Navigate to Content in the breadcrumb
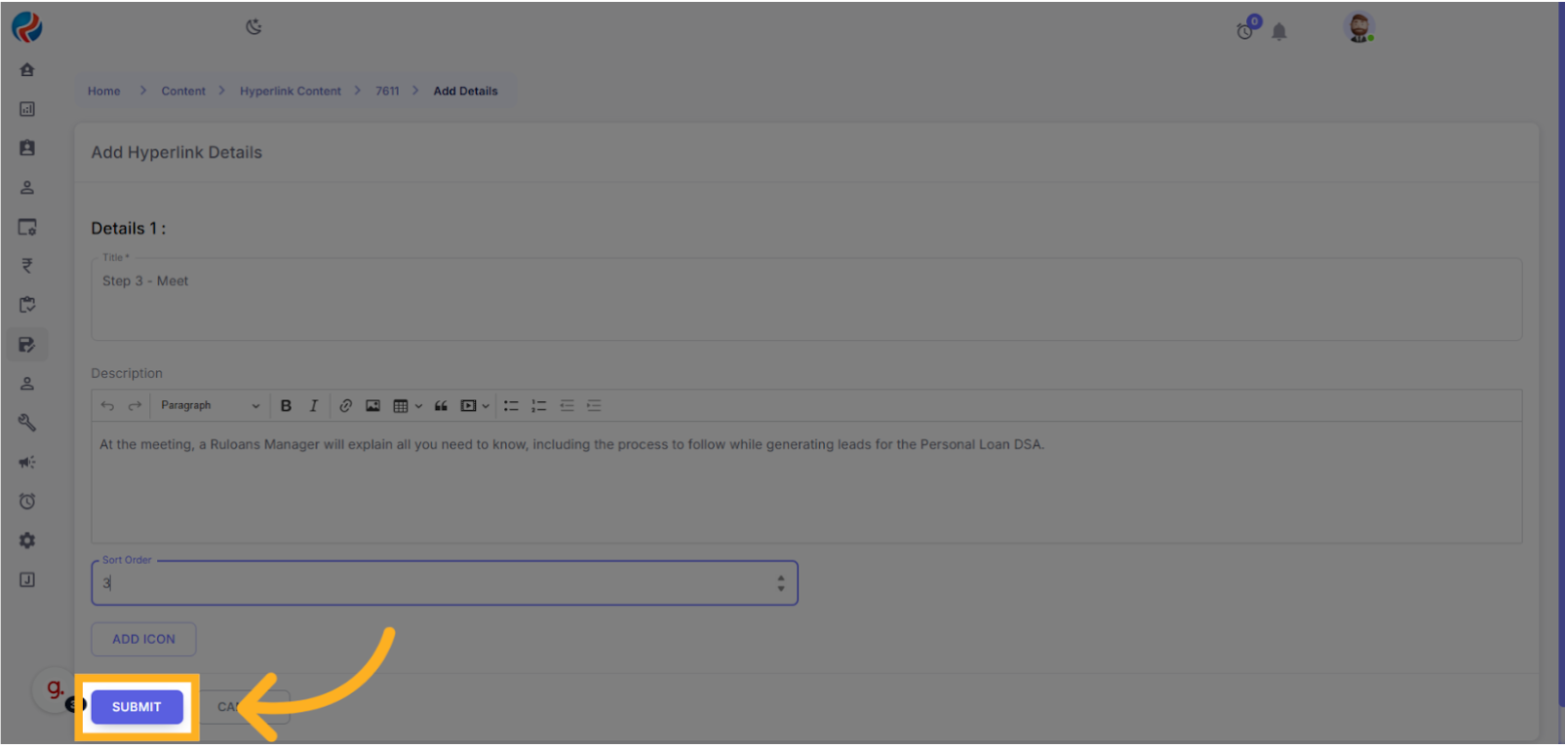 (183, 91)
